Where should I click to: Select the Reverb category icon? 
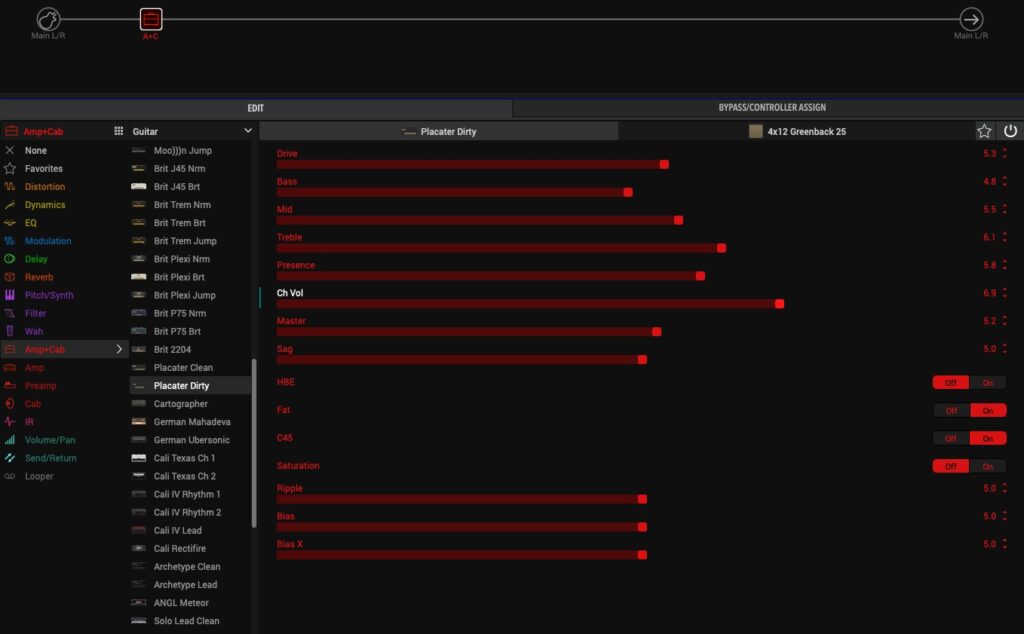tap(10, 277)
